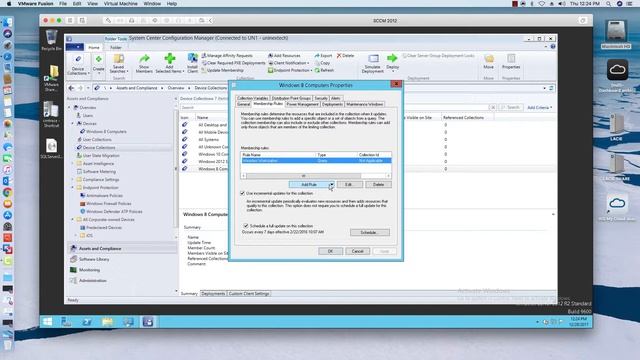This screenshot has width=640, height=360.
Task: Click the Show Members ribbon icon
Action: tap(144, 59)
